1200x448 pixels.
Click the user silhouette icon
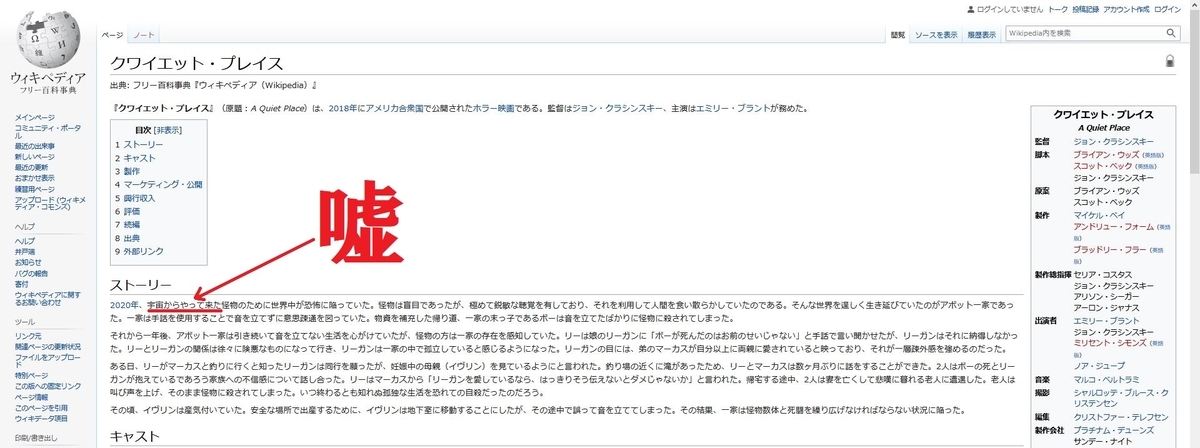[x=972, y=8]
